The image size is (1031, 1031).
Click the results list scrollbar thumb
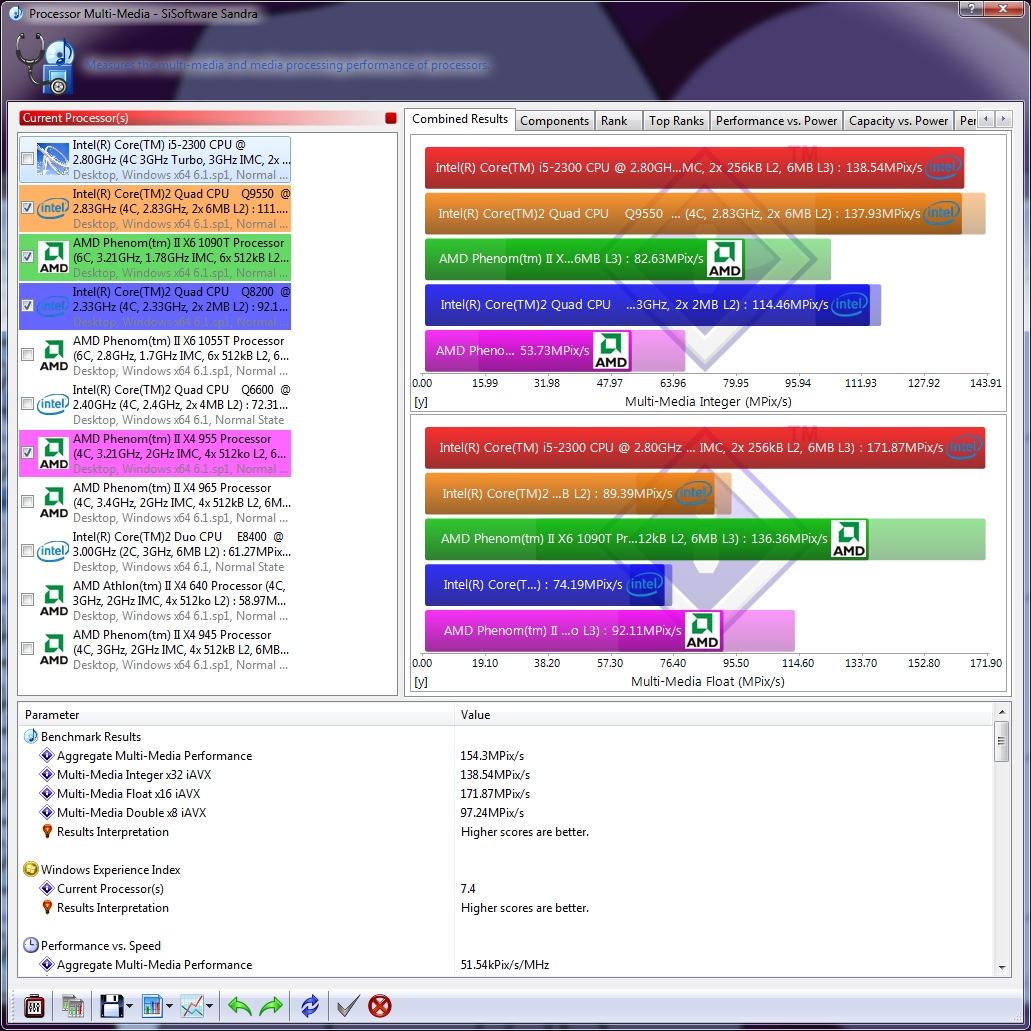click(x=1001, y=741)
